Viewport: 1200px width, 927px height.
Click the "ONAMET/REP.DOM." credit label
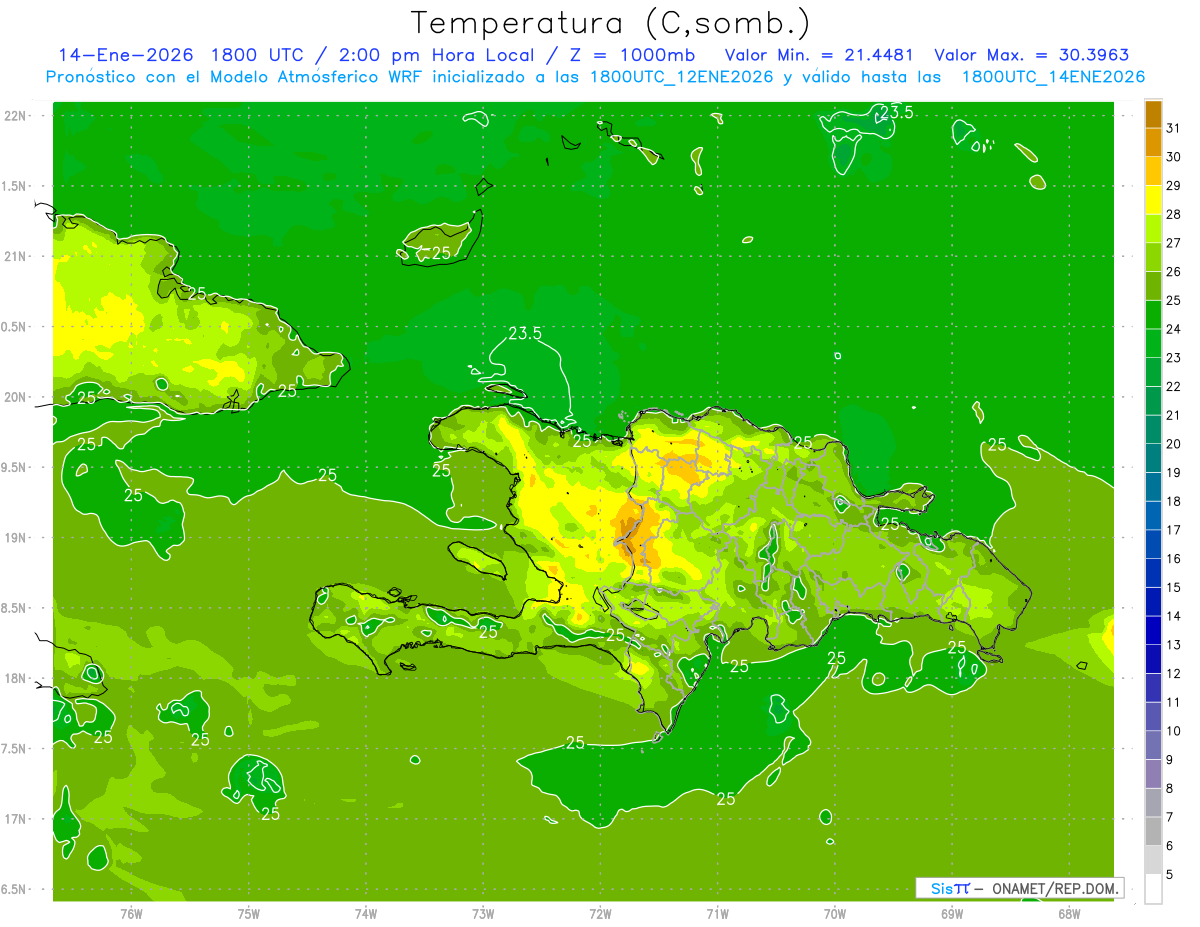pos(1056,888)
